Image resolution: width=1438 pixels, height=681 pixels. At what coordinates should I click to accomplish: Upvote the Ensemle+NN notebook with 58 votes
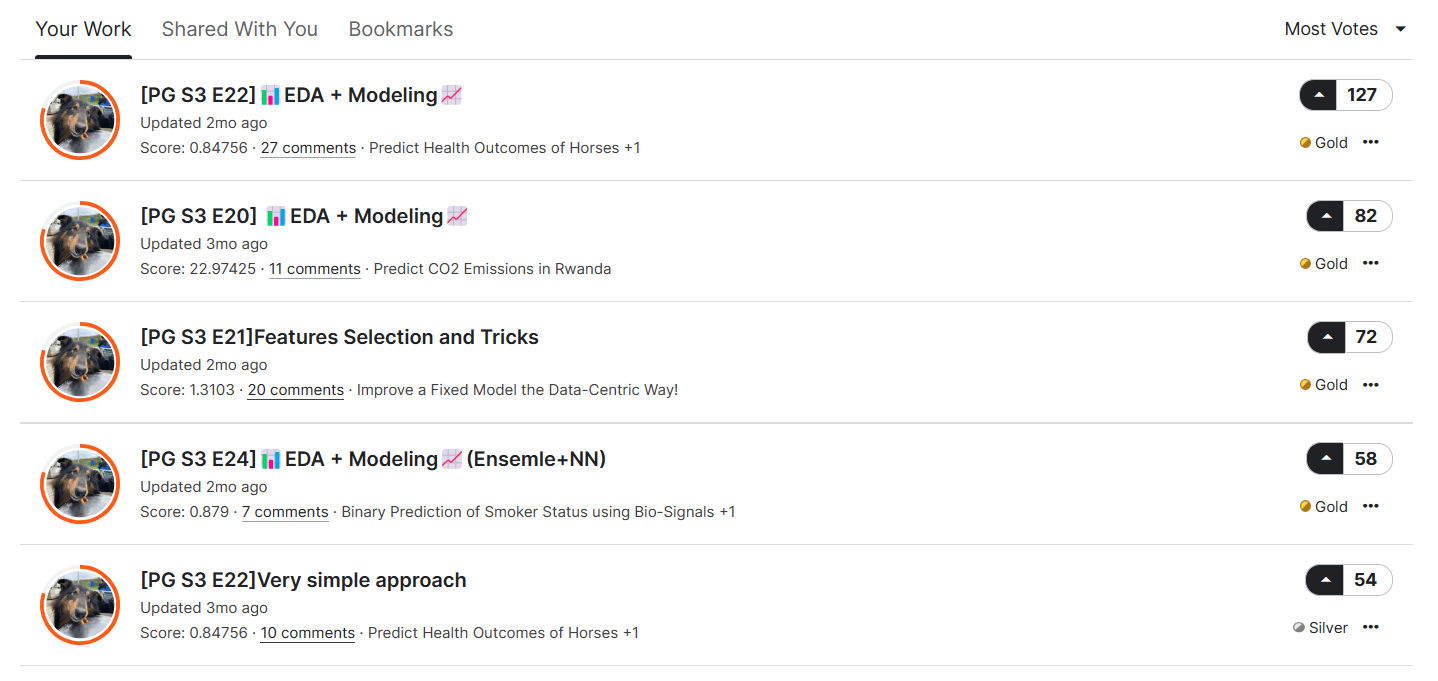point(1326,459)
